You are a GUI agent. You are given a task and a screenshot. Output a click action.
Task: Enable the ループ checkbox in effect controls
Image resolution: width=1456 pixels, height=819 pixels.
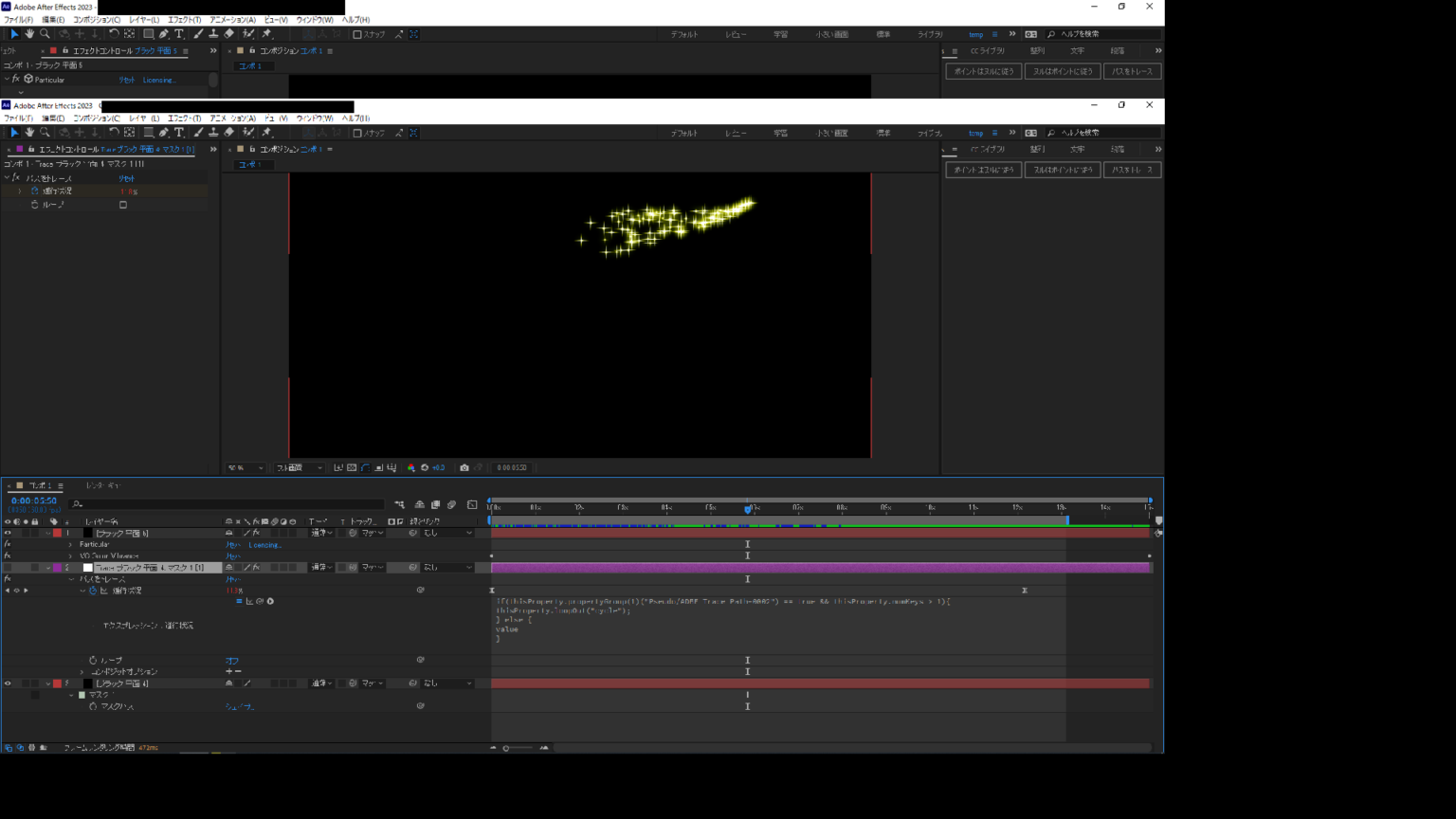pyautogui.click(x=121, y=205)
